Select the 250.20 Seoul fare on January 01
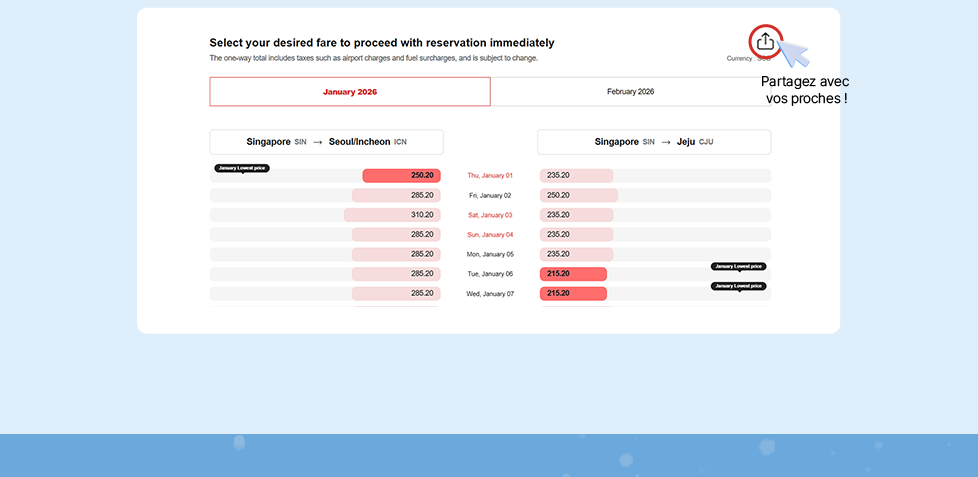Image resolution: width=978 pixels, height=477 pixels. coord(401,176)
